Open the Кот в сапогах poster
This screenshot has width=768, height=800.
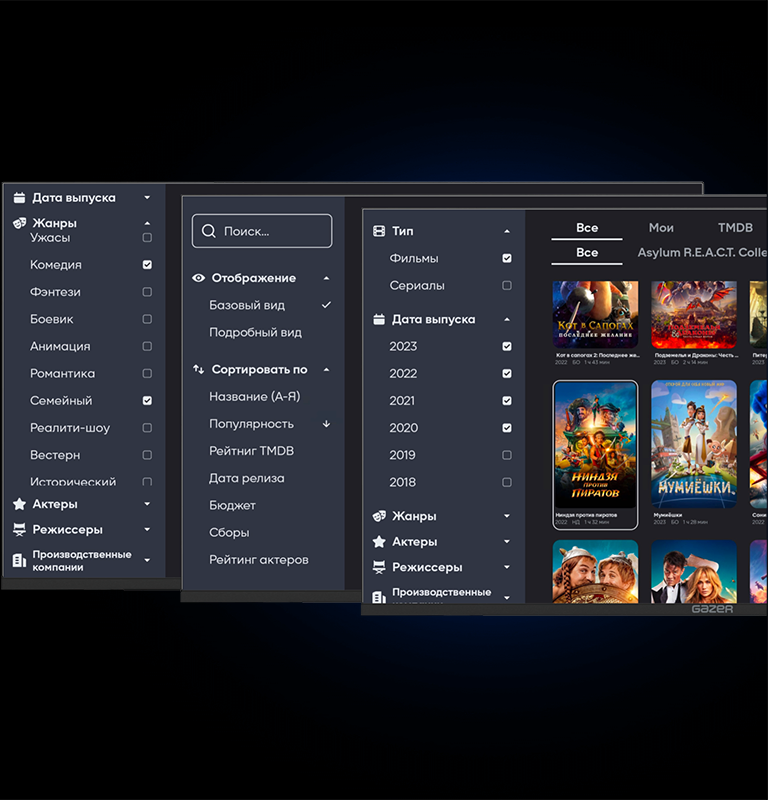[x=595, y=315]
